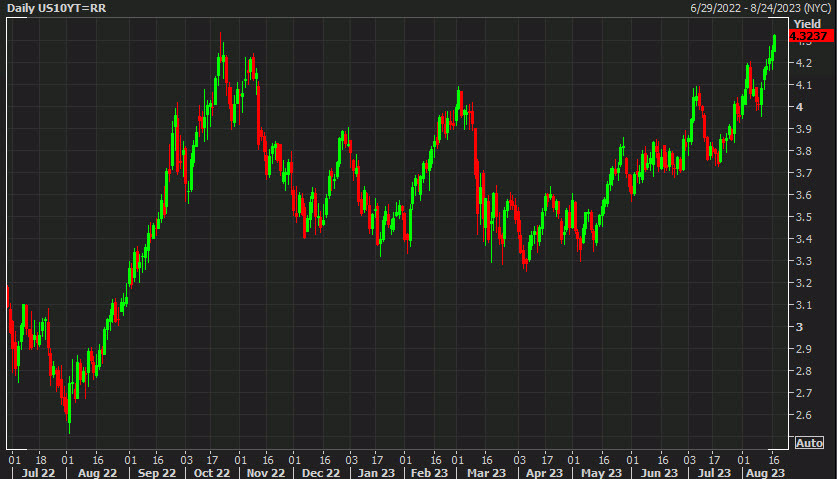
Task: Click the May 23 month label
Action: (601, 473)
